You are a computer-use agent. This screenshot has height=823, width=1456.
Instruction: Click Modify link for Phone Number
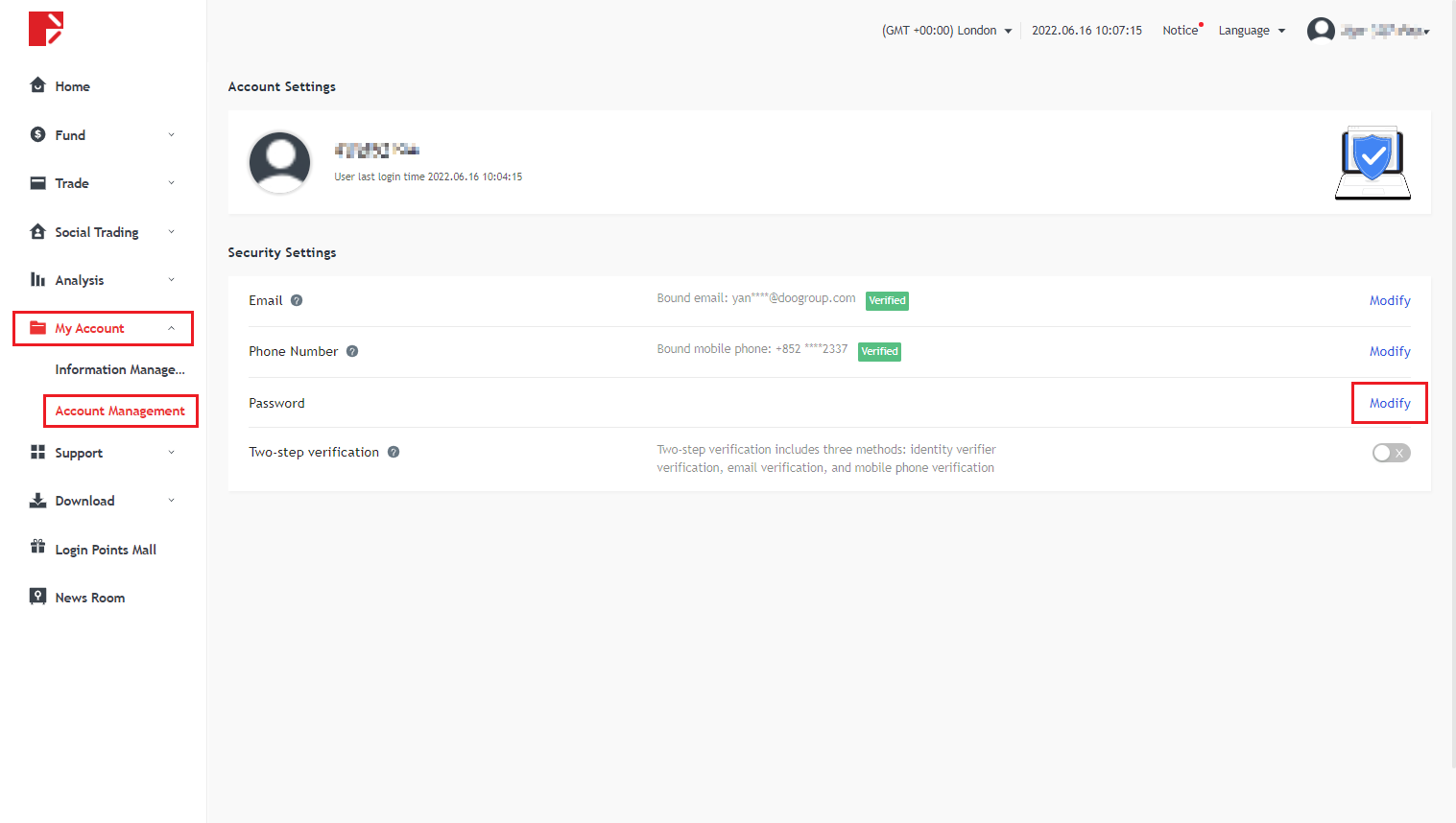click(x=1389, y=351)
